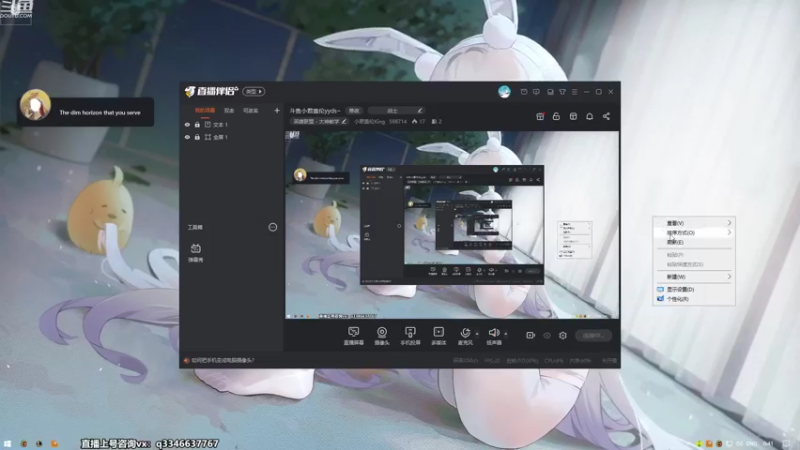Edit room title with pencil icon
Image resolution: width=800 pixels, height=450 pixels.
click(419, 110)
